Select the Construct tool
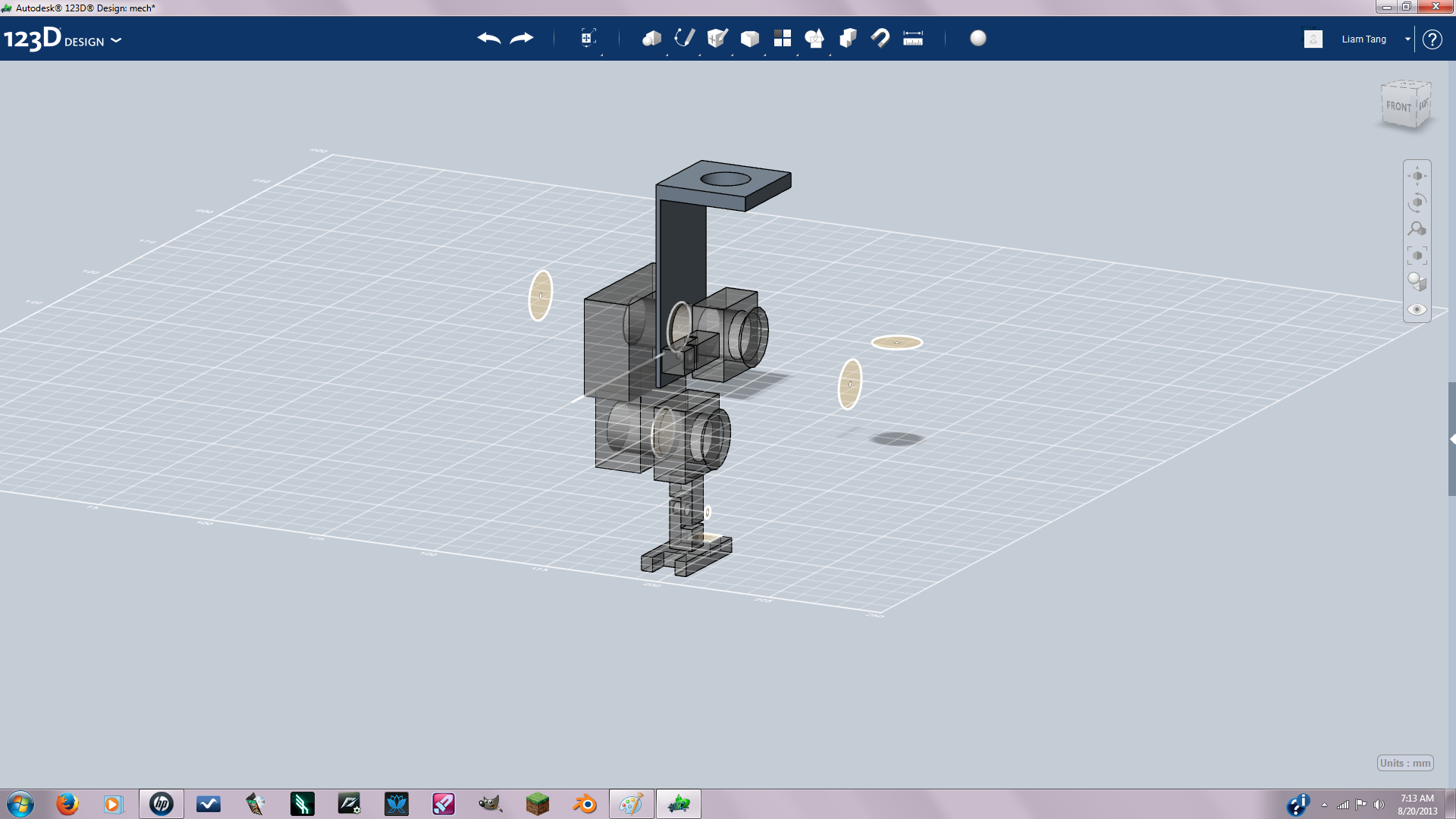Viewport: 1456px width, 819px height. point(717,39)
